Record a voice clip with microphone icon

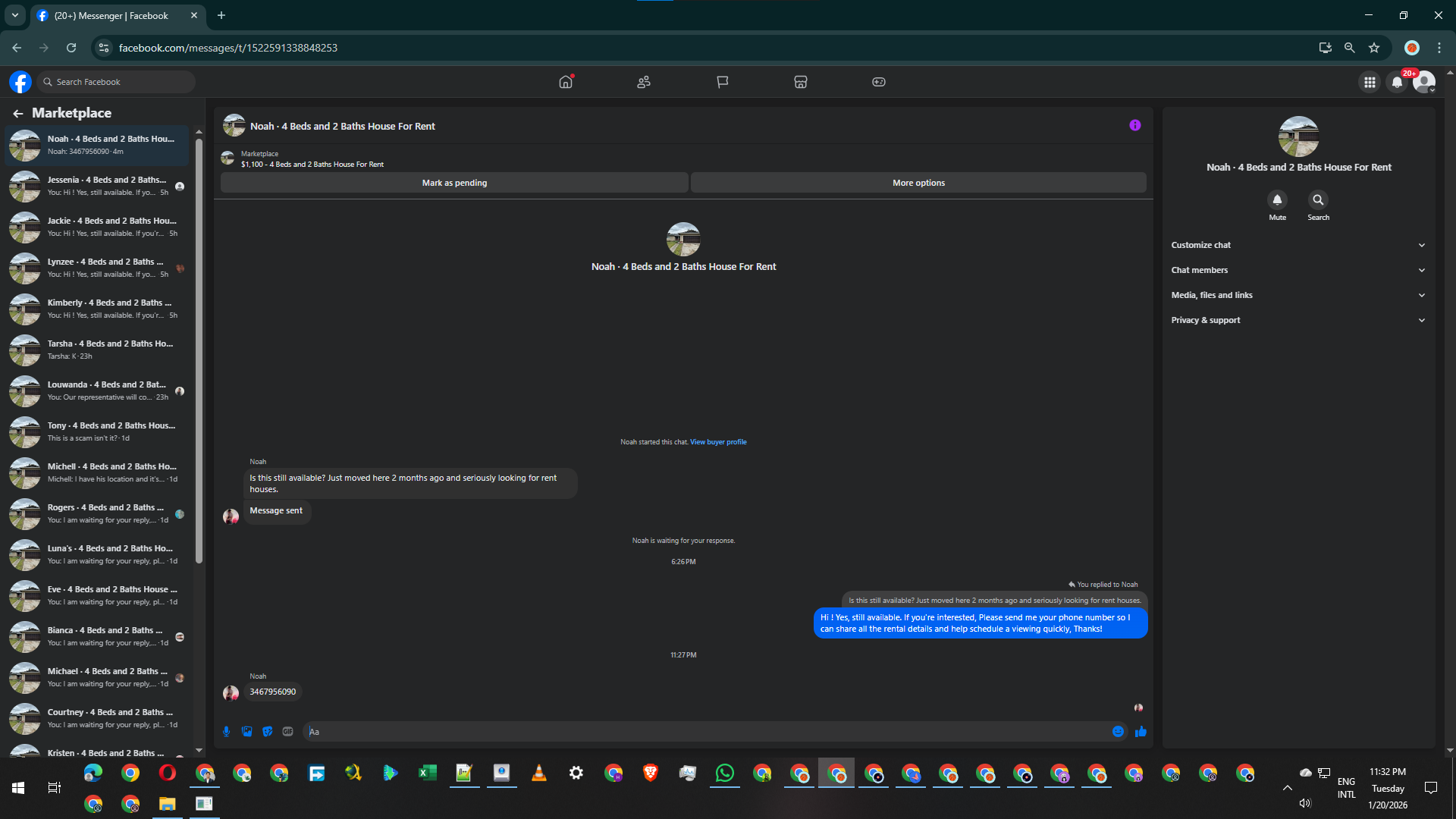[226, 732]
